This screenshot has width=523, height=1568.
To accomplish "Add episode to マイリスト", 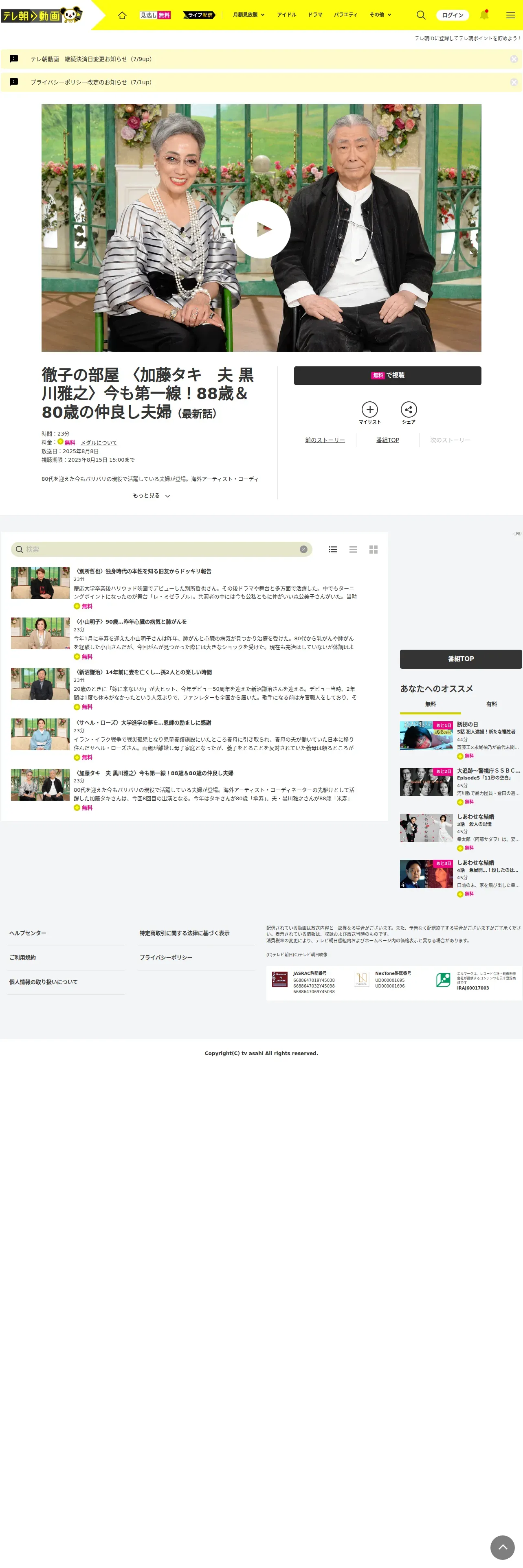I will 369,413.
